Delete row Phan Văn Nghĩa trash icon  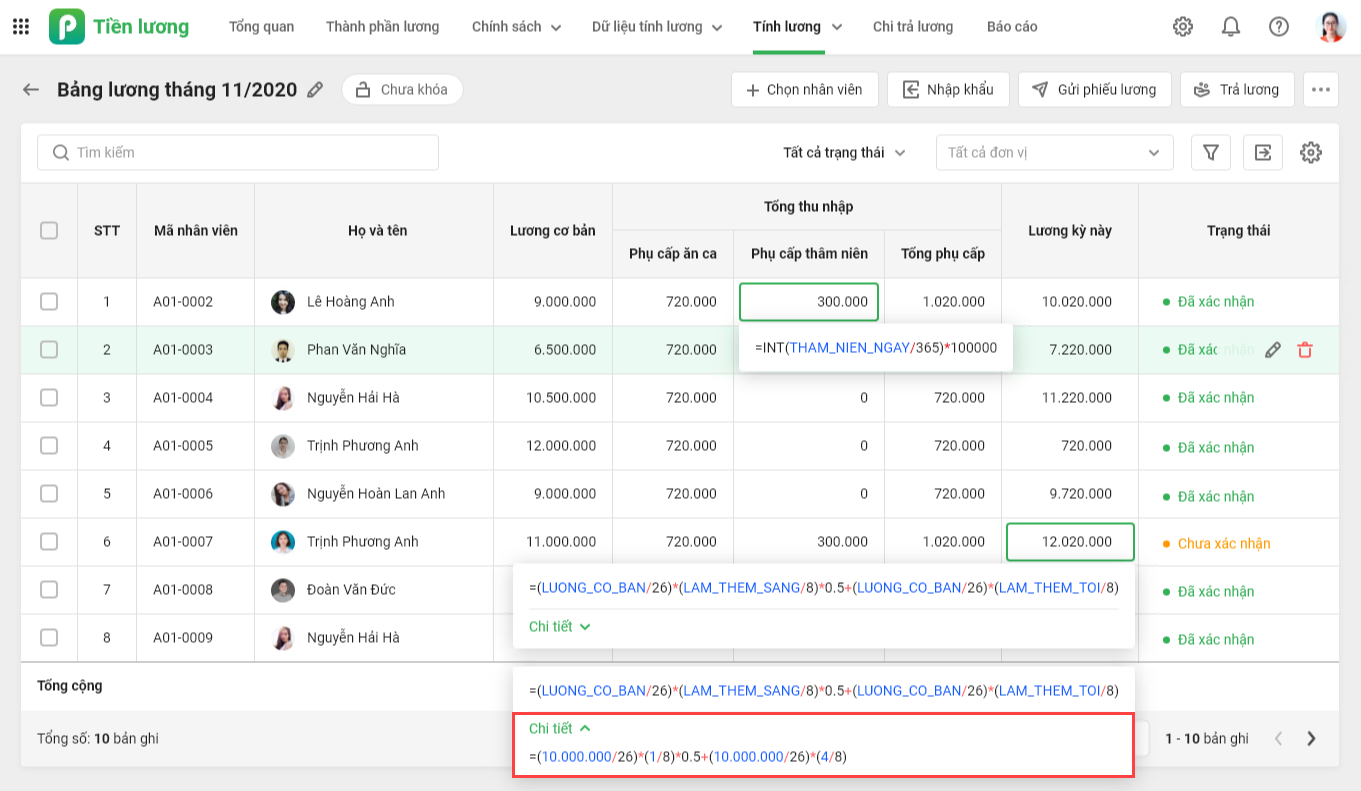point(1305,350)
